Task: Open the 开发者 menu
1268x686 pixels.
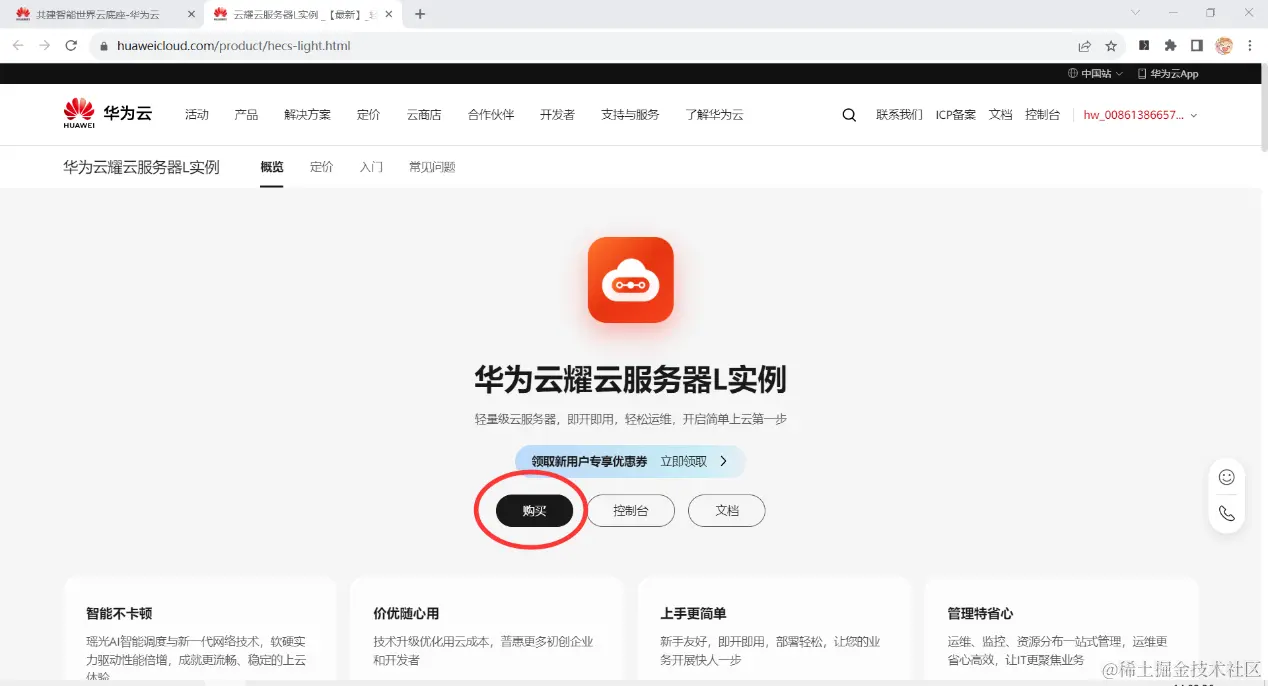Action: pyautogui.click(x=557, y=115)
